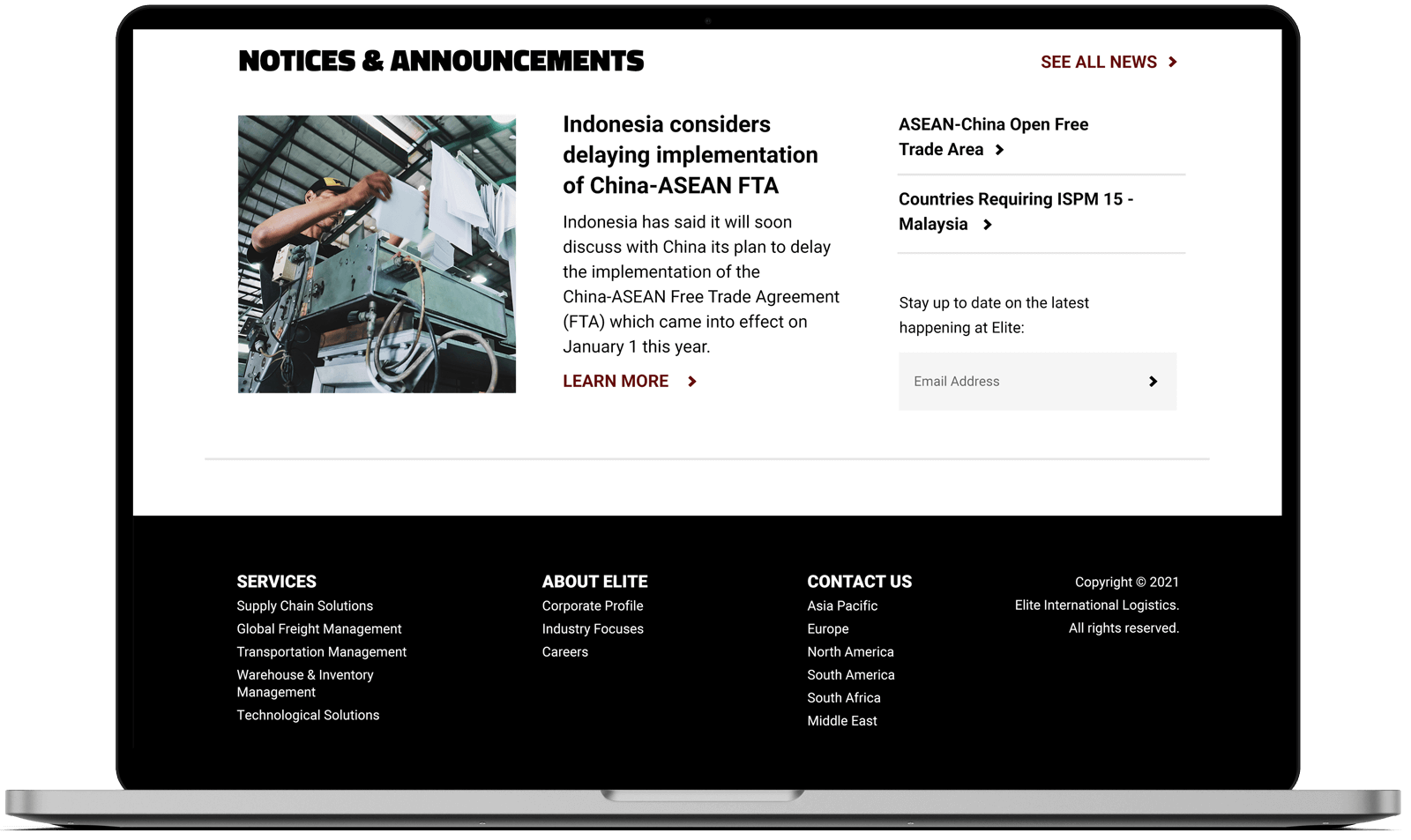Click the Copyright © 2021 text
1411x840 pixels.
1127,583
